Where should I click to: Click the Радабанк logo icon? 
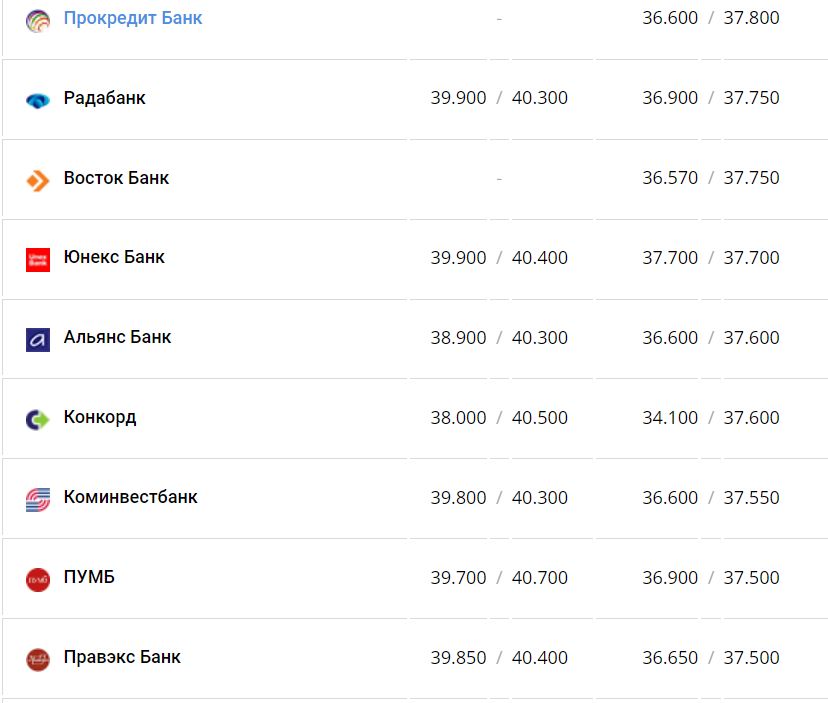tap(38, 100)
